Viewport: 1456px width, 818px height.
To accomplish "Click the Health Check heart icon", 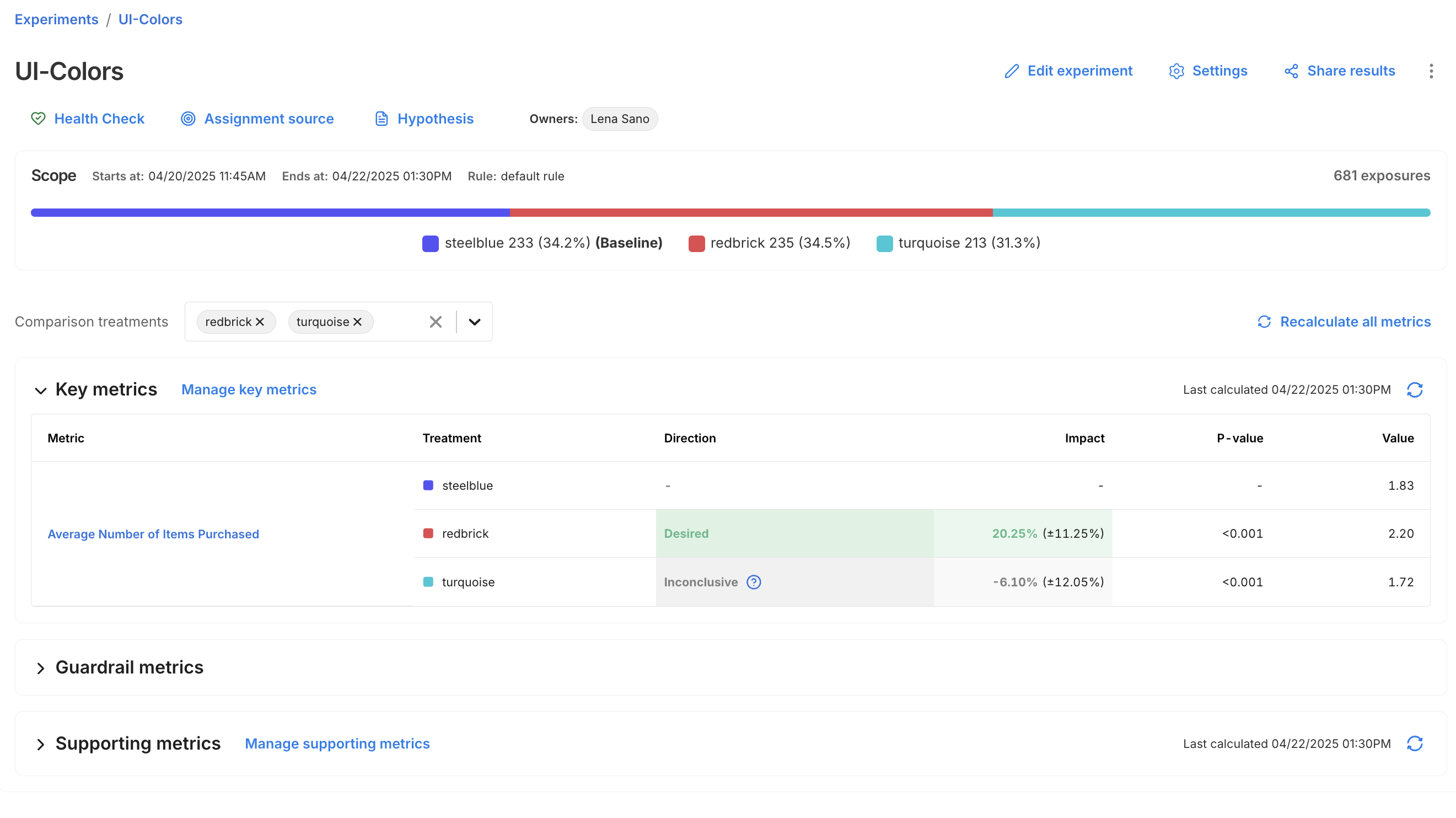I will tap(38, 119).
